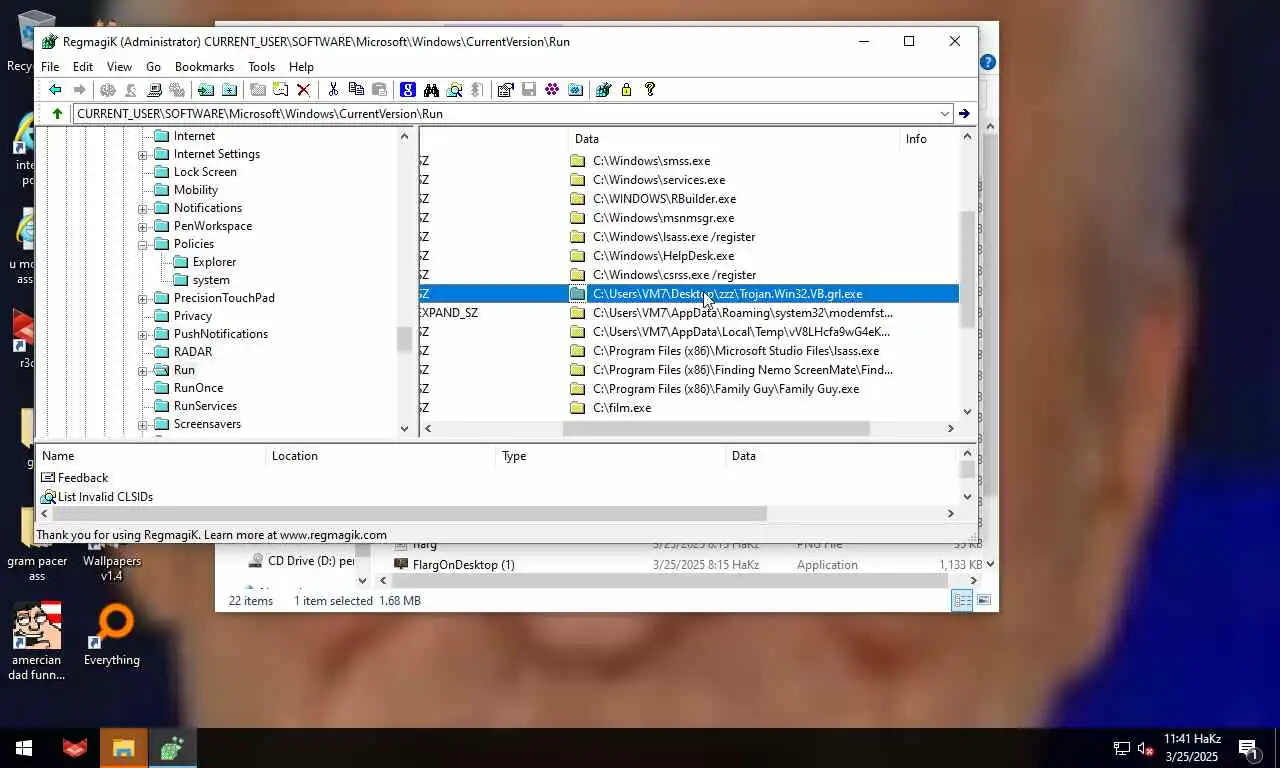This screenshot has width=1280, height=768.
Task: Go back with the green left arrow
Action: coord(55,89)
